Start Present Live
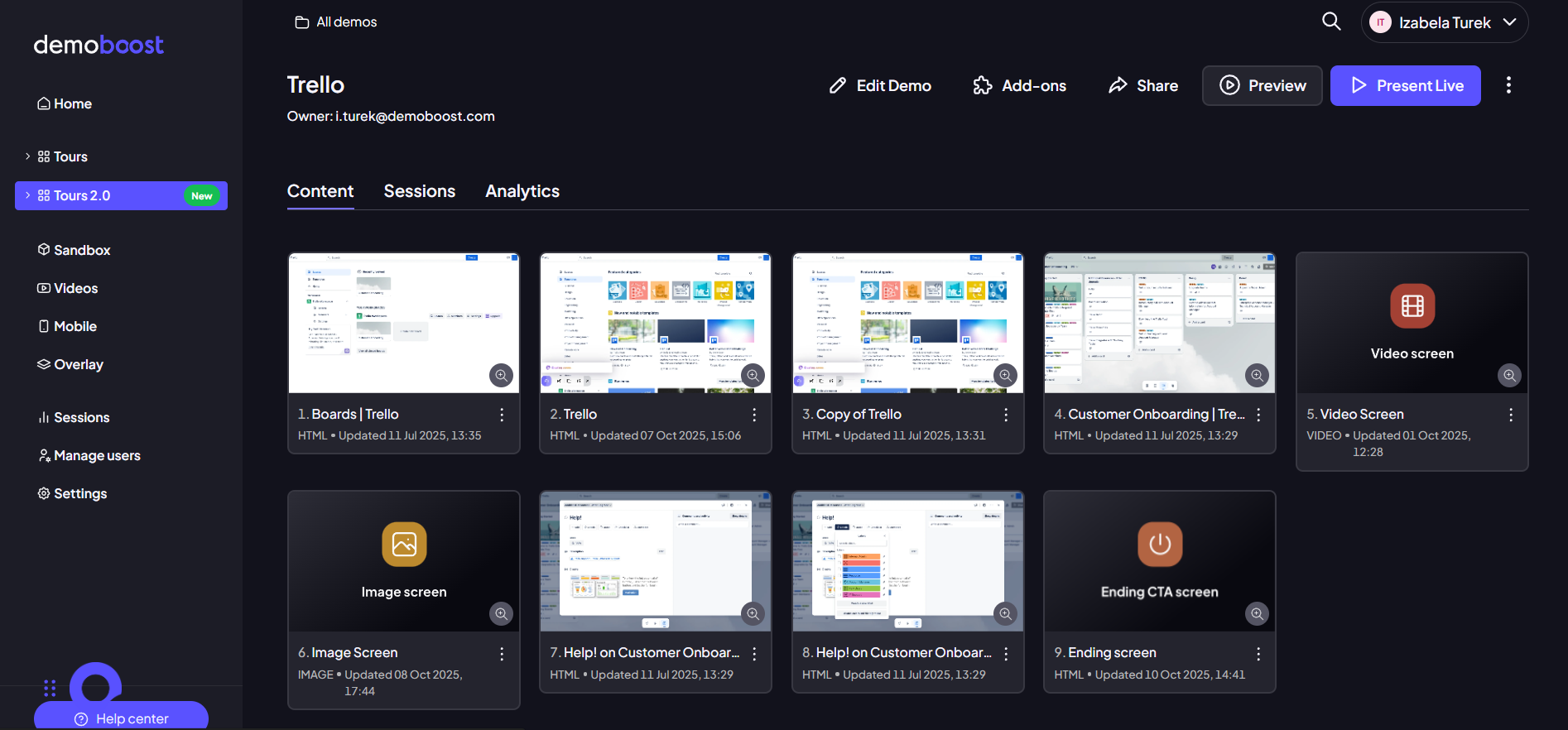 point(1406,85)
